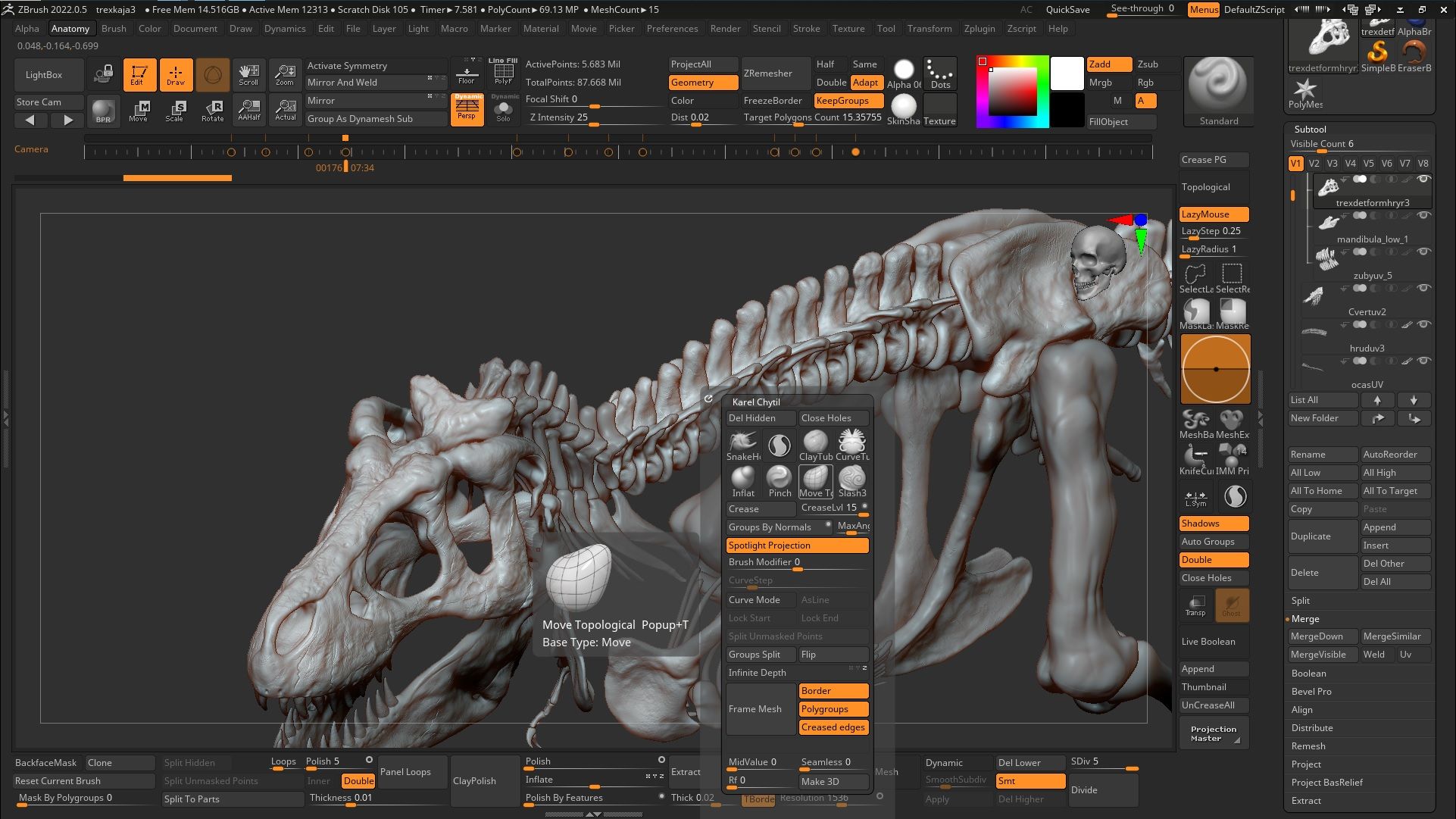Image resolution: width=1456 pixels, height=819 pixels.
Task: Expand the Remesh section
Action: 1308,746
